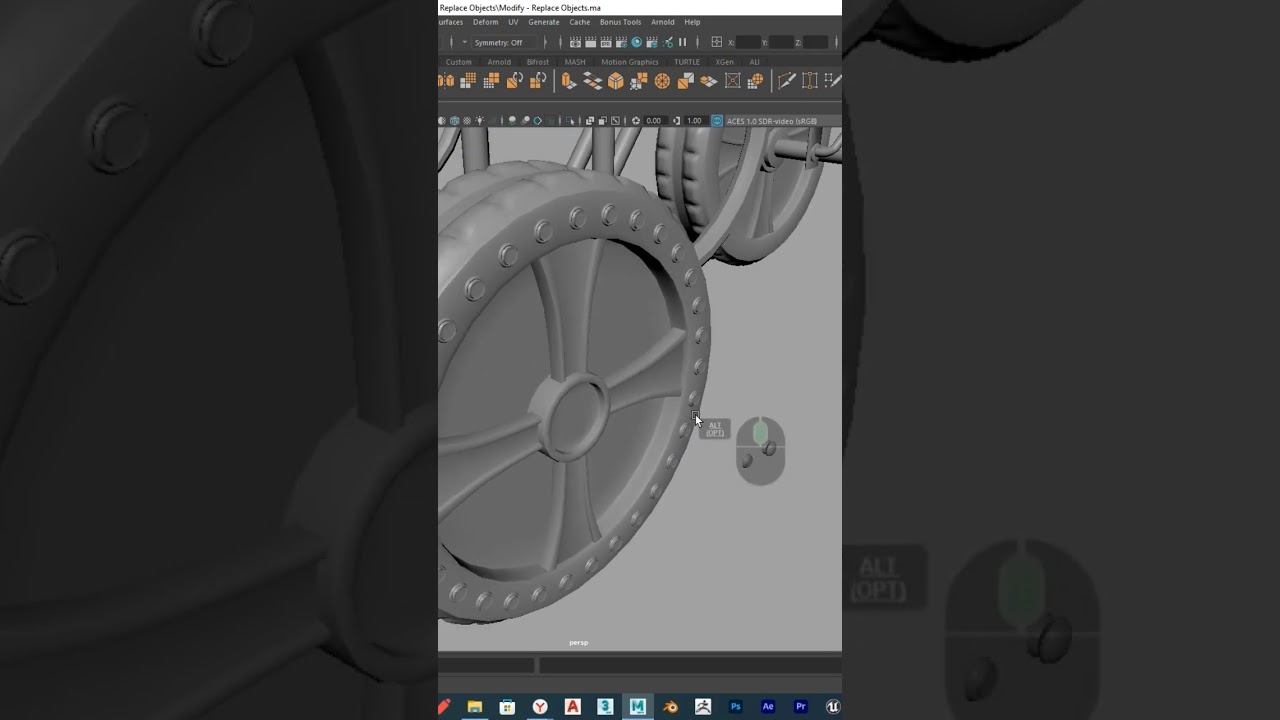Switch to the Bifrost shelf tab
This screenshot has width=1280, height=720.
tap(538, 62)
